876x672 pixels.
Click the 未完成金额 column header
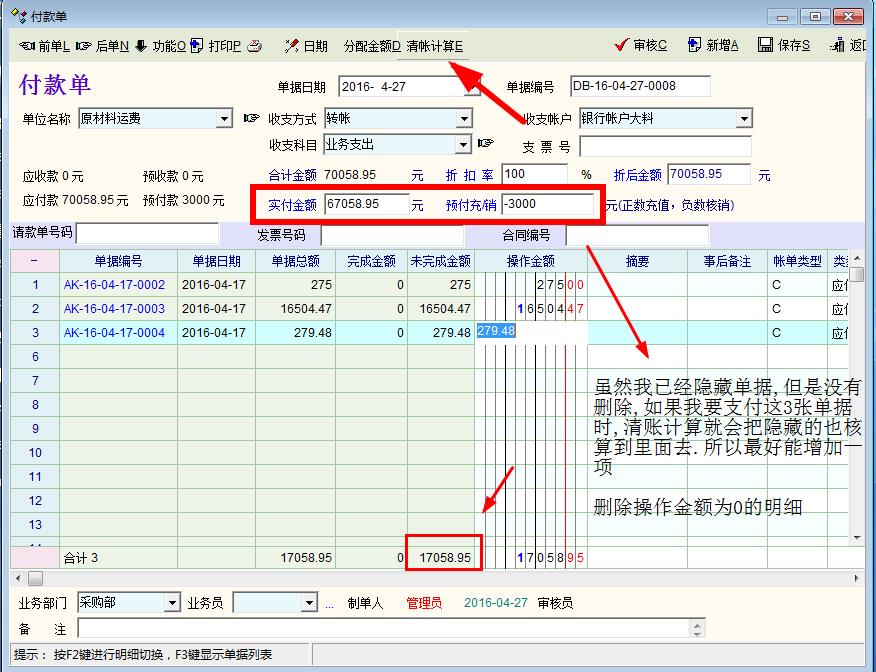(440, 261)
